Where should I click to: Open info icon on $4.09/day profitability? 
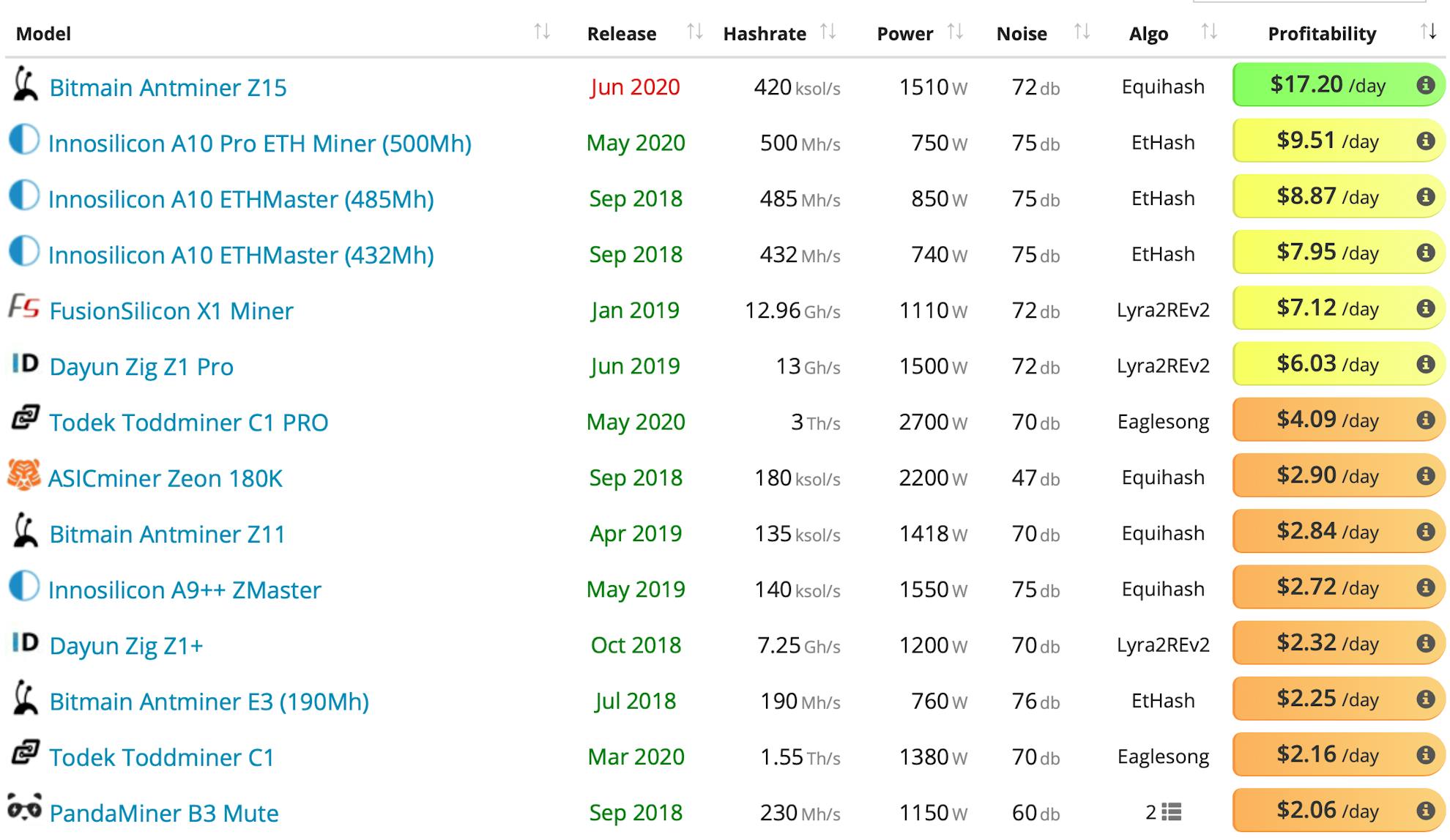click(x=1425, y=420)
